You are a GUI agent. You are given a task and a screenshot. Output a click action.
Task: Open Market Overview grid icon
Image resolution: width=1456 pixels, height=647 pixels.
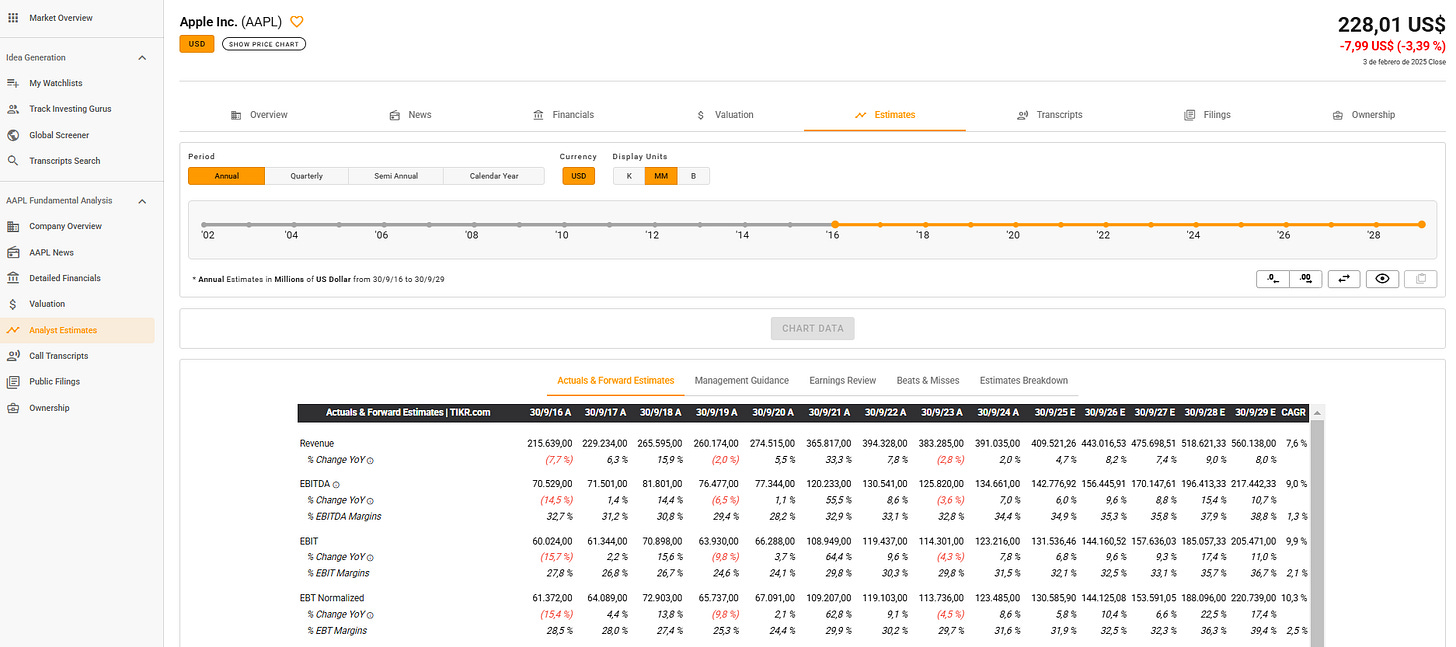[x=12, y=18]
